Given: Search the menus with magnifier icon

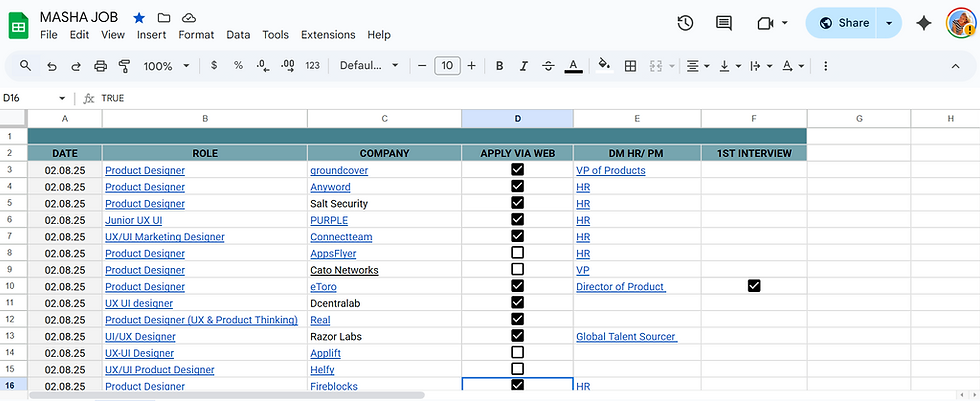Looking at the screenshot, I should [x=26, y=66].
